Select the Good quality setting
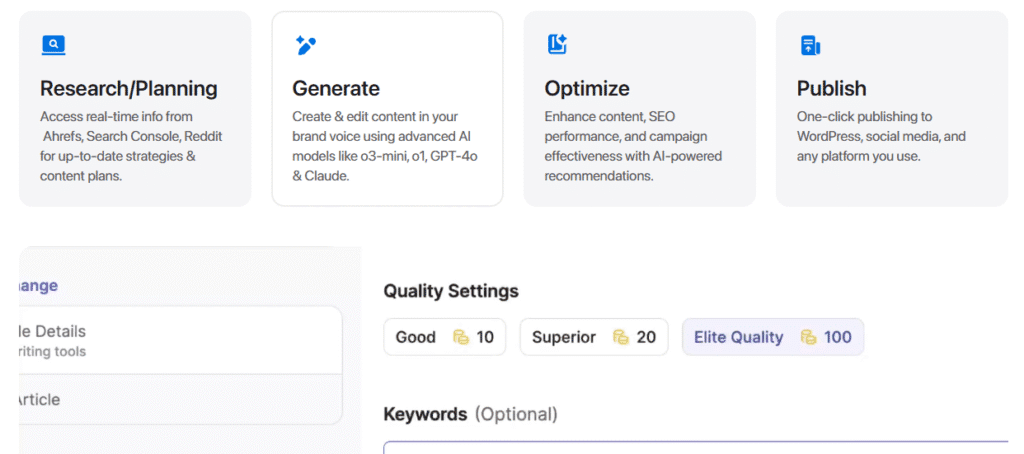1024x454 pixels. [x=445, y=337]
